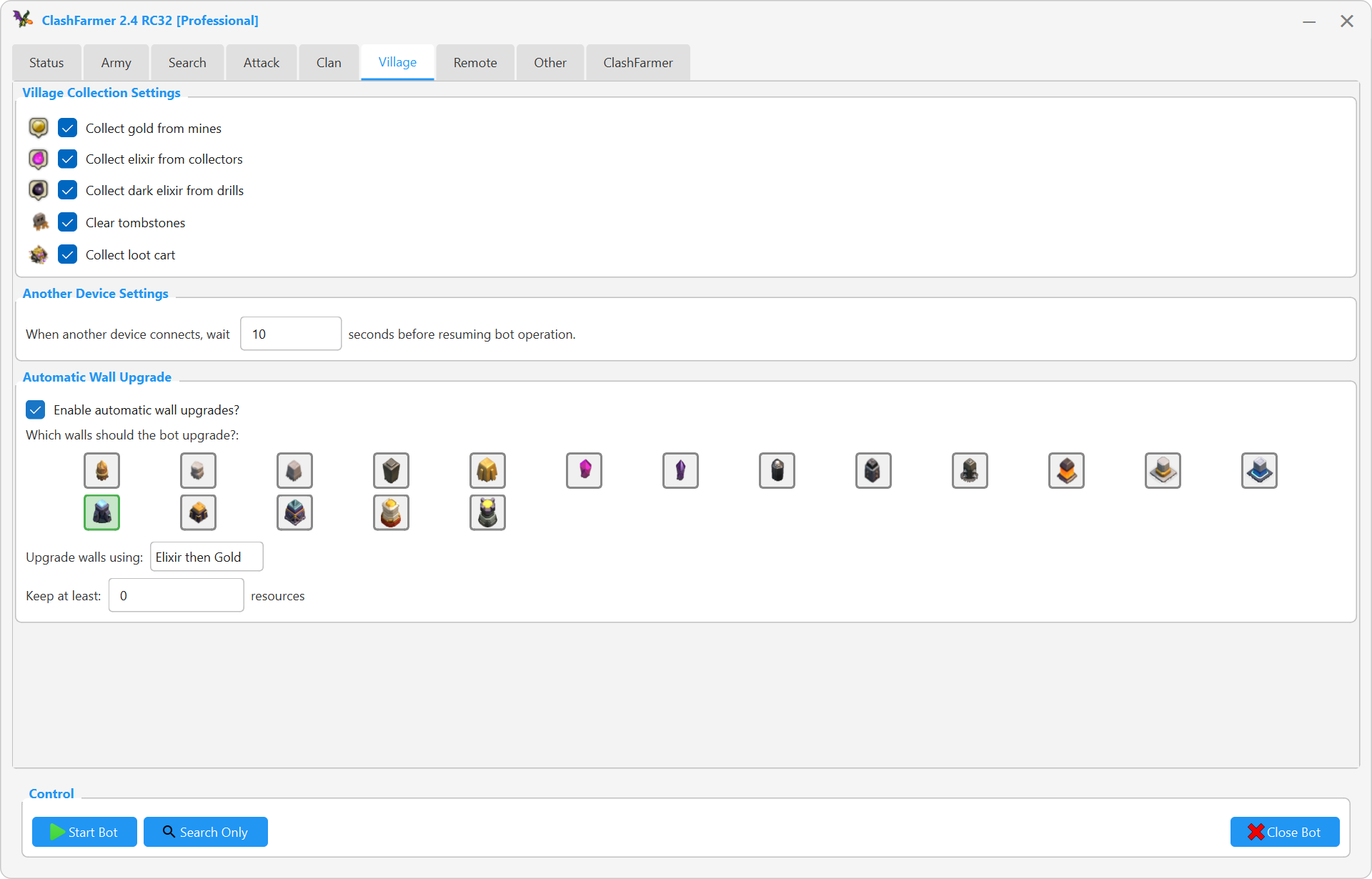Click the Start Bot button
The height and width of the screenshot is (879, 1372).
tap(84, 832)
